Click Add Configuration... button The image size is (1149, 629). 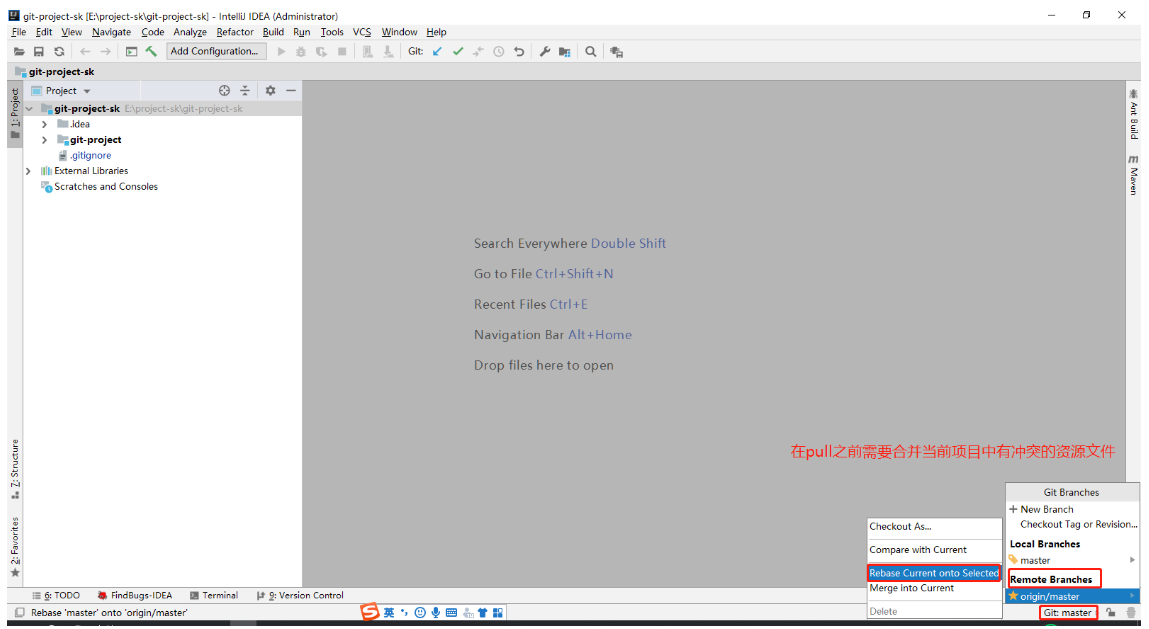(x=215, y=51)
